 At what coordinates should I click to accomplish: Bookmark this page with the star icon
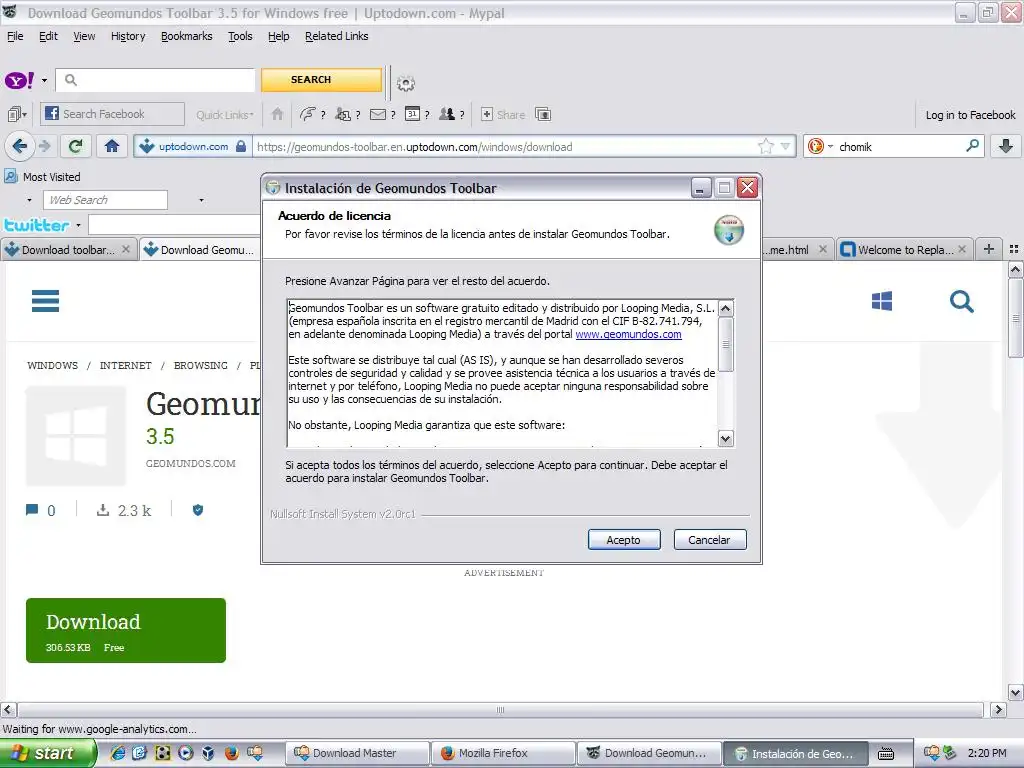click(765, 146)
